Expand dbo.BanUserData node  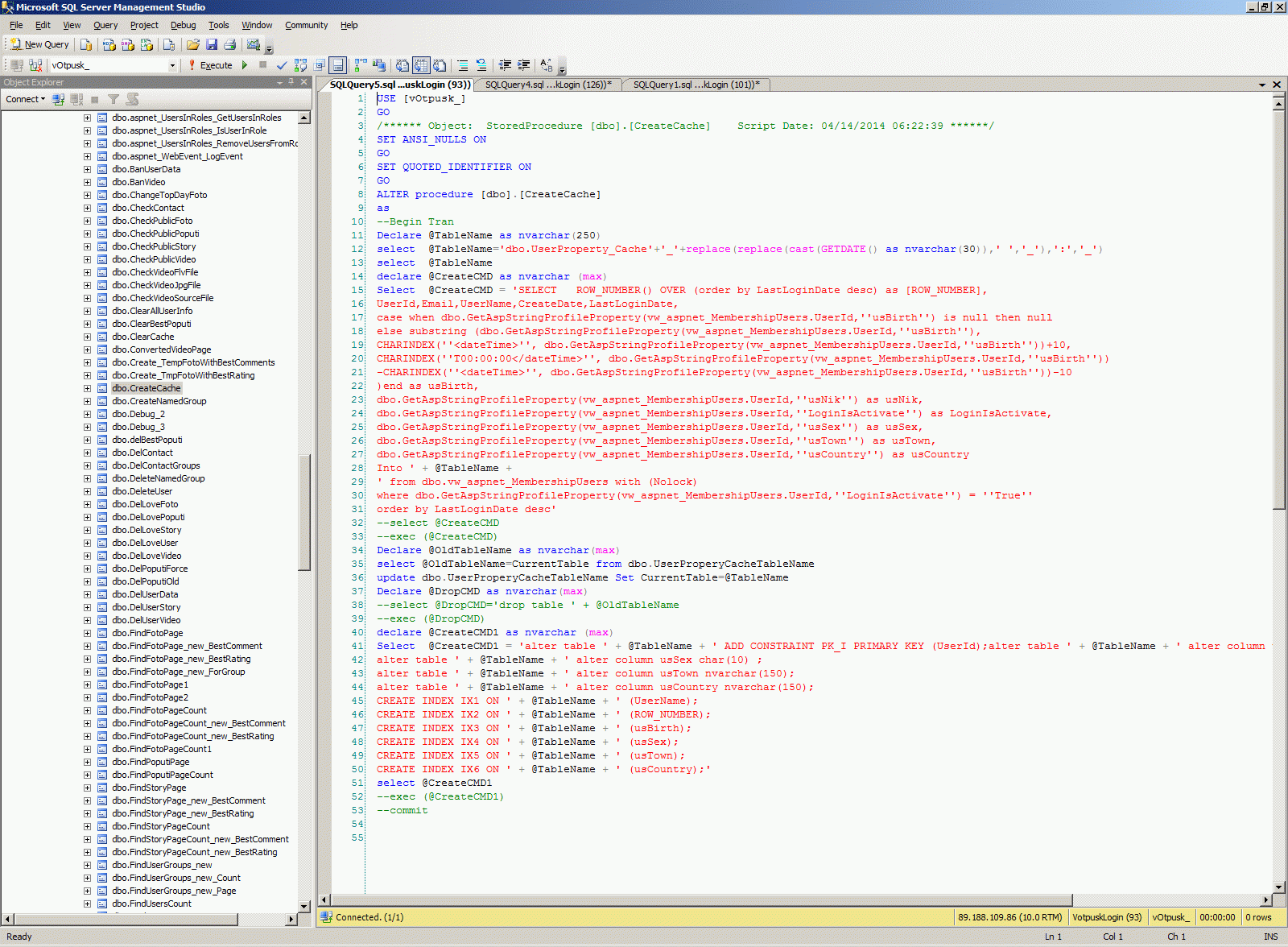coord(87,169)
